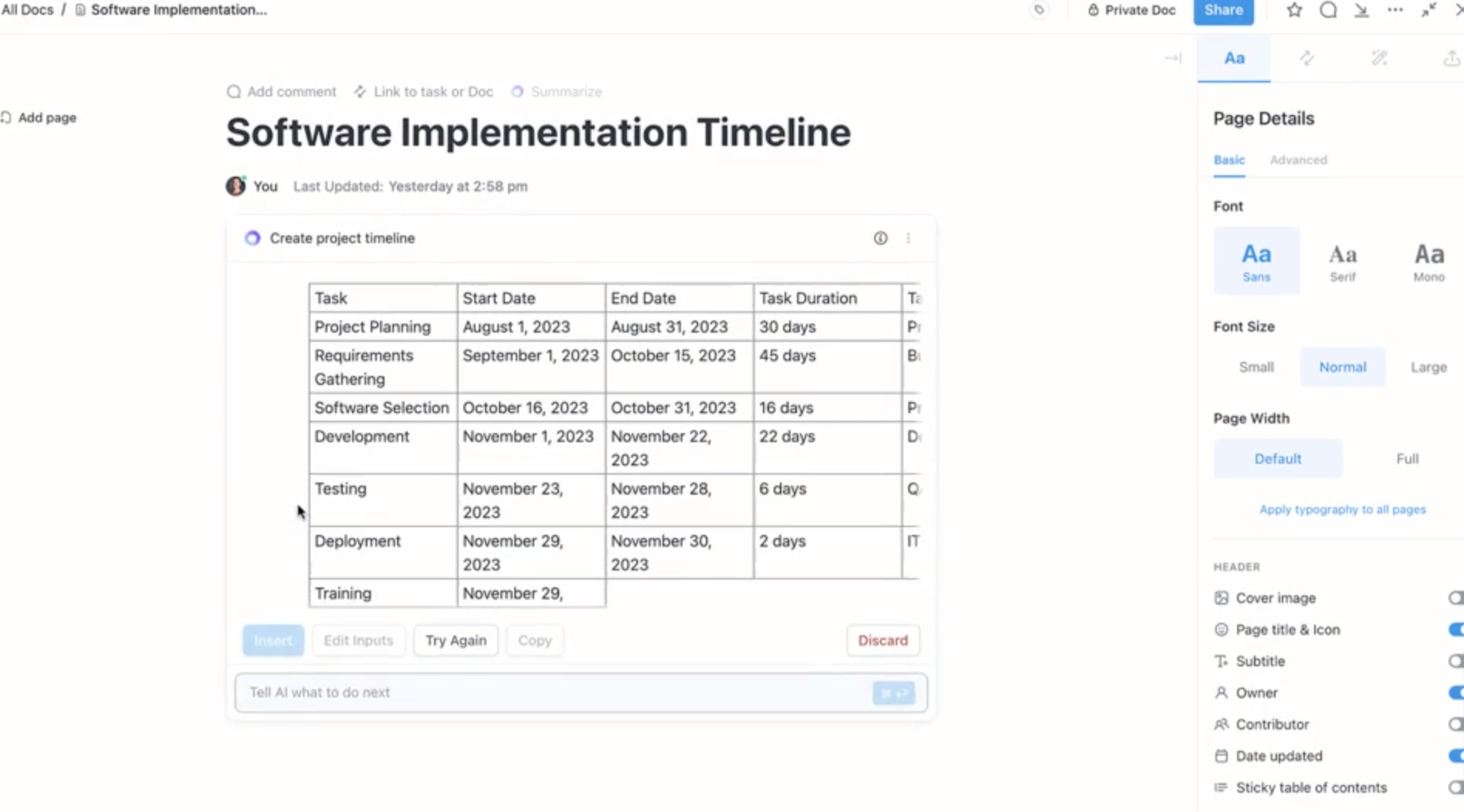Screen dimensions: 1464x812
Task: Star this doc as favorite
Action: point(1294,10)
